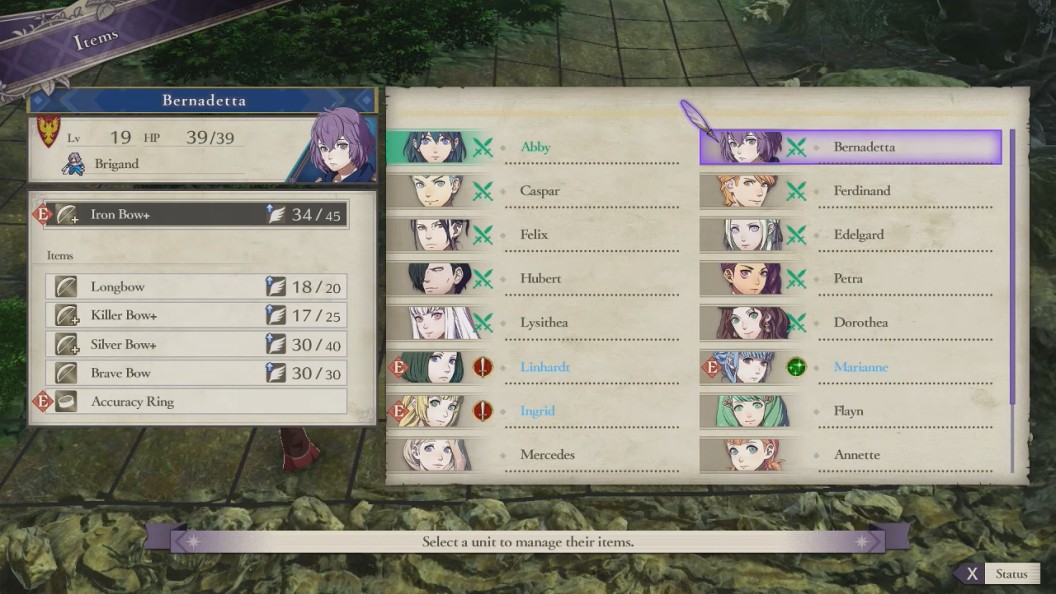Select the Silver Bow+ inventory entry
Viewport: 1056px width, 594px height.
tap(196, 344)
